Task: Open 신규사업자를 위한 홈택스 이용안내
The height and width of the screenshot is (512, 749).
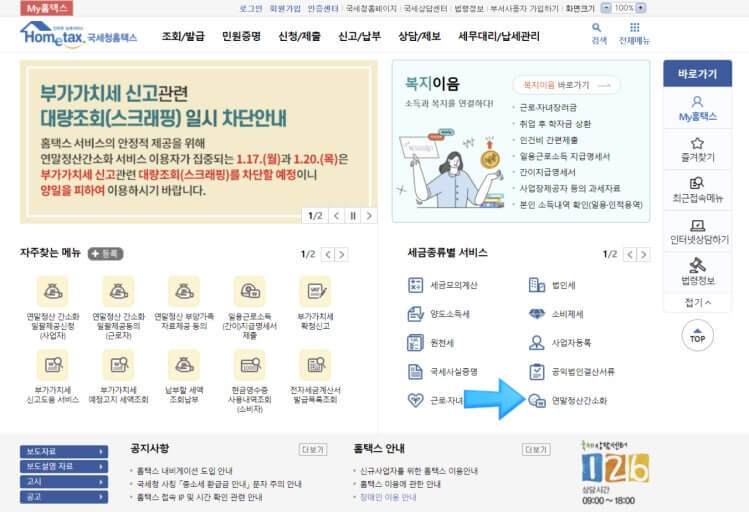Action: coord(418,471)
